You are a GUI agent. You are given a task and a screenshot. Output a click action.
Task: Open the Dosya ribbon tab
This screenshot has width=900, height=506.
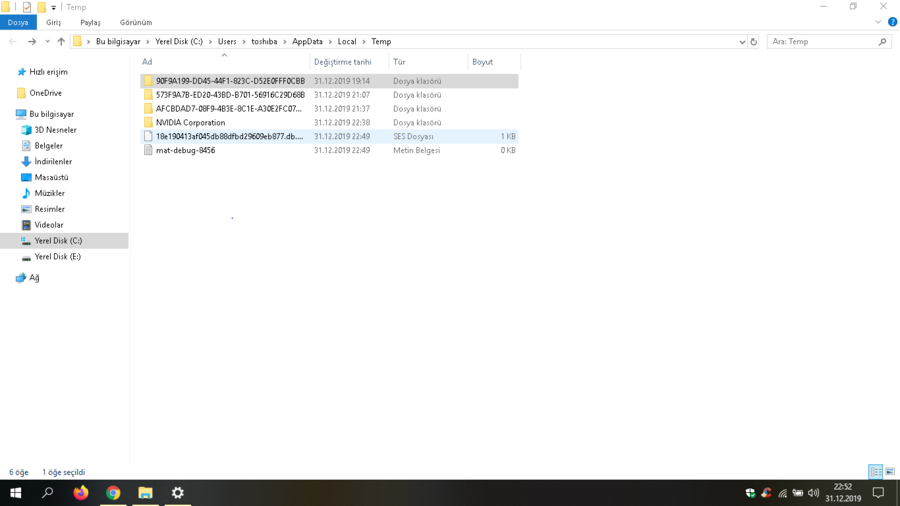[18, 22]
